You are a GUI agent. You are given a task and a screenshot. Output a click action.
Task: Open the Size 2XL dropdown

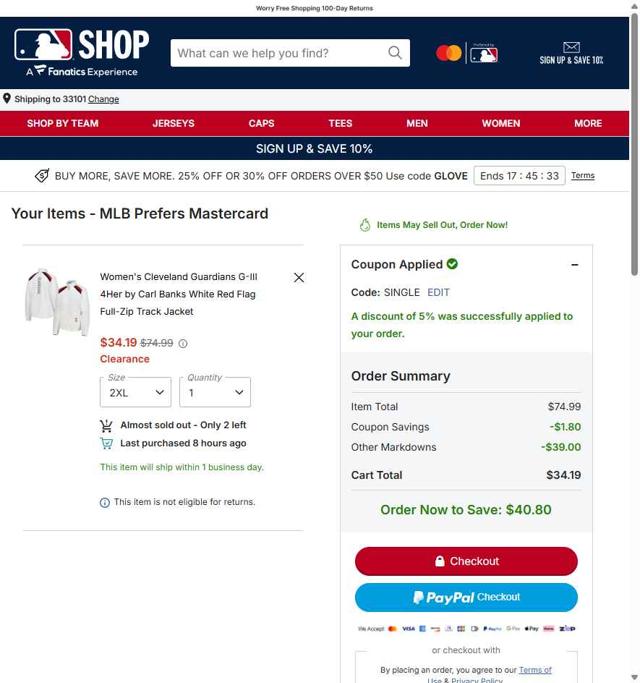point(135,392)
